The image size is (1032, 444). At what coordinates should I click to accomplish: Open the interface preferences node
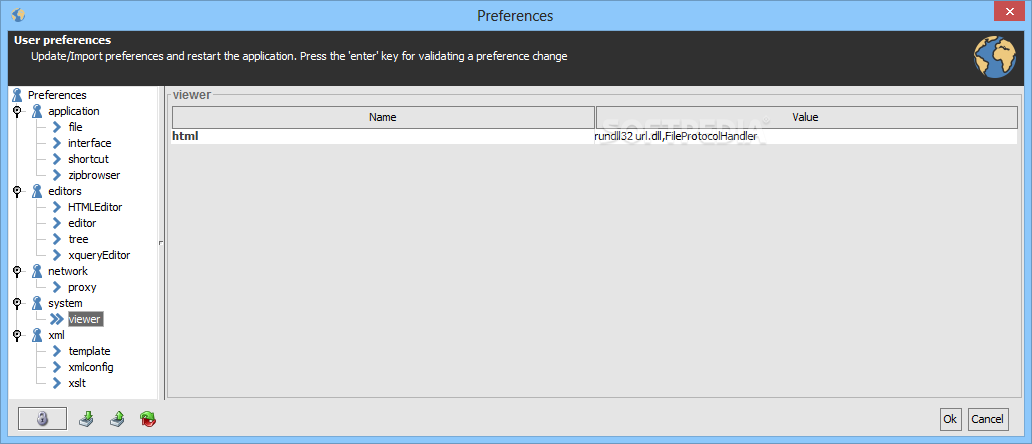tap(90, 143)
